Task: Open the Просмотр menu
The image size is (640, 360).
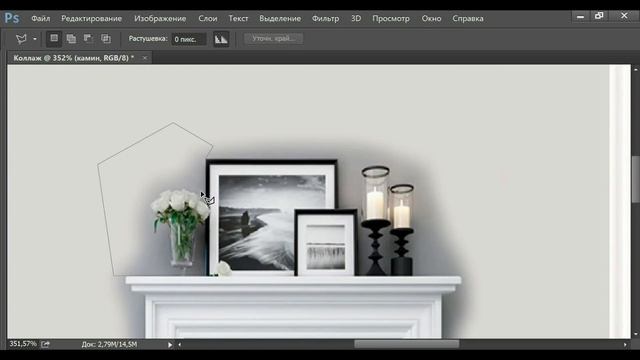Action: pos(391,18)
